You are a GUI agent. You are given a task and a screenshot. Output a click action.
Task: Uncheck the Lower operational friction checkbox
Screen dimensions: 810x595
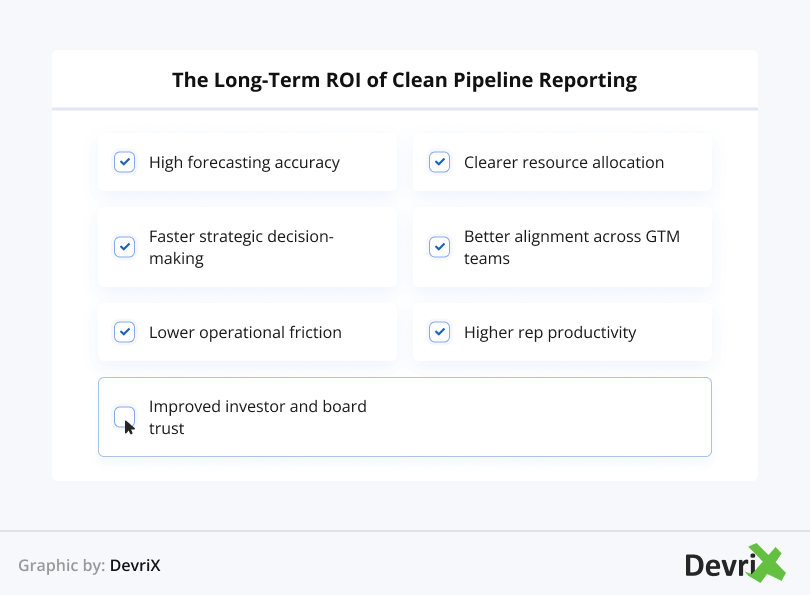[x=124, y=332]
